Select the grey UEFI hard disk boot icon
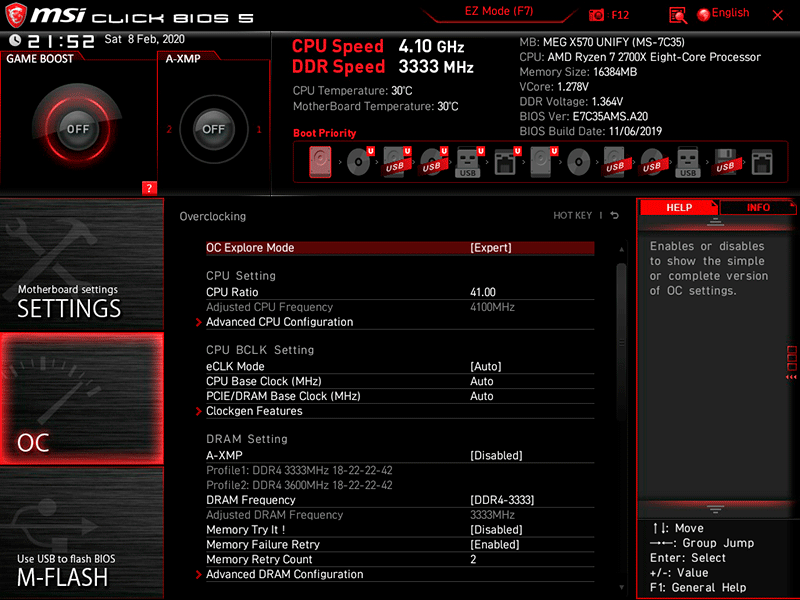Image resolution: width=800 pixels, height=600 pixels. 543,162
